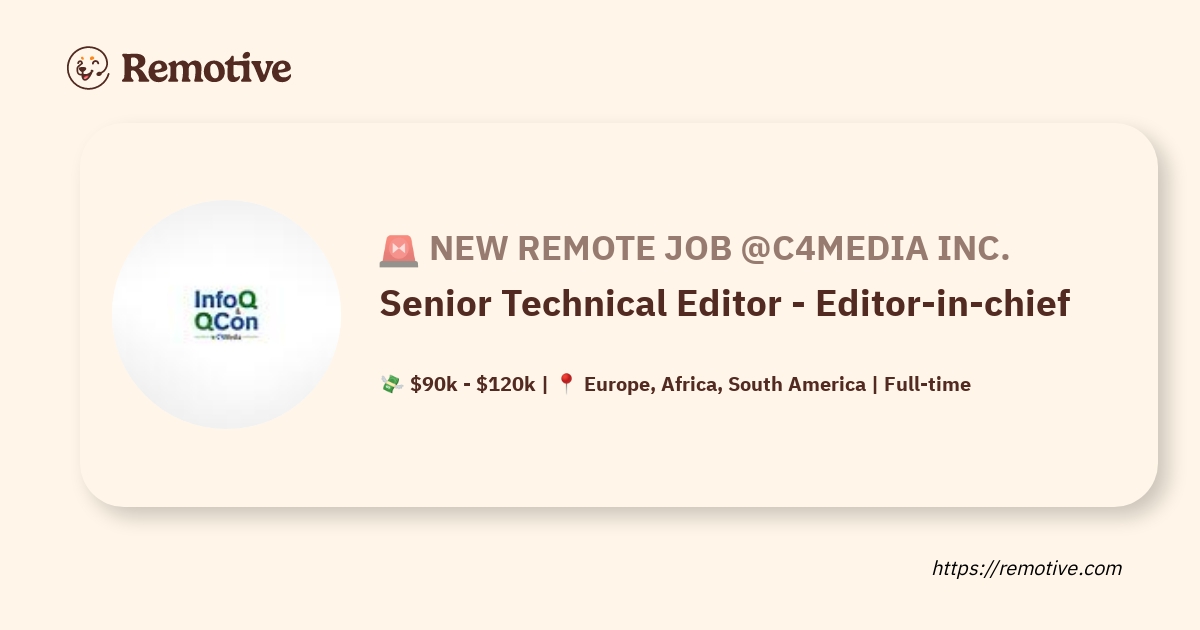Viewport: 1200px width, 630px height.
Task: Select the "$120k" maximum salary text
Action: click(x=505, y=384)
